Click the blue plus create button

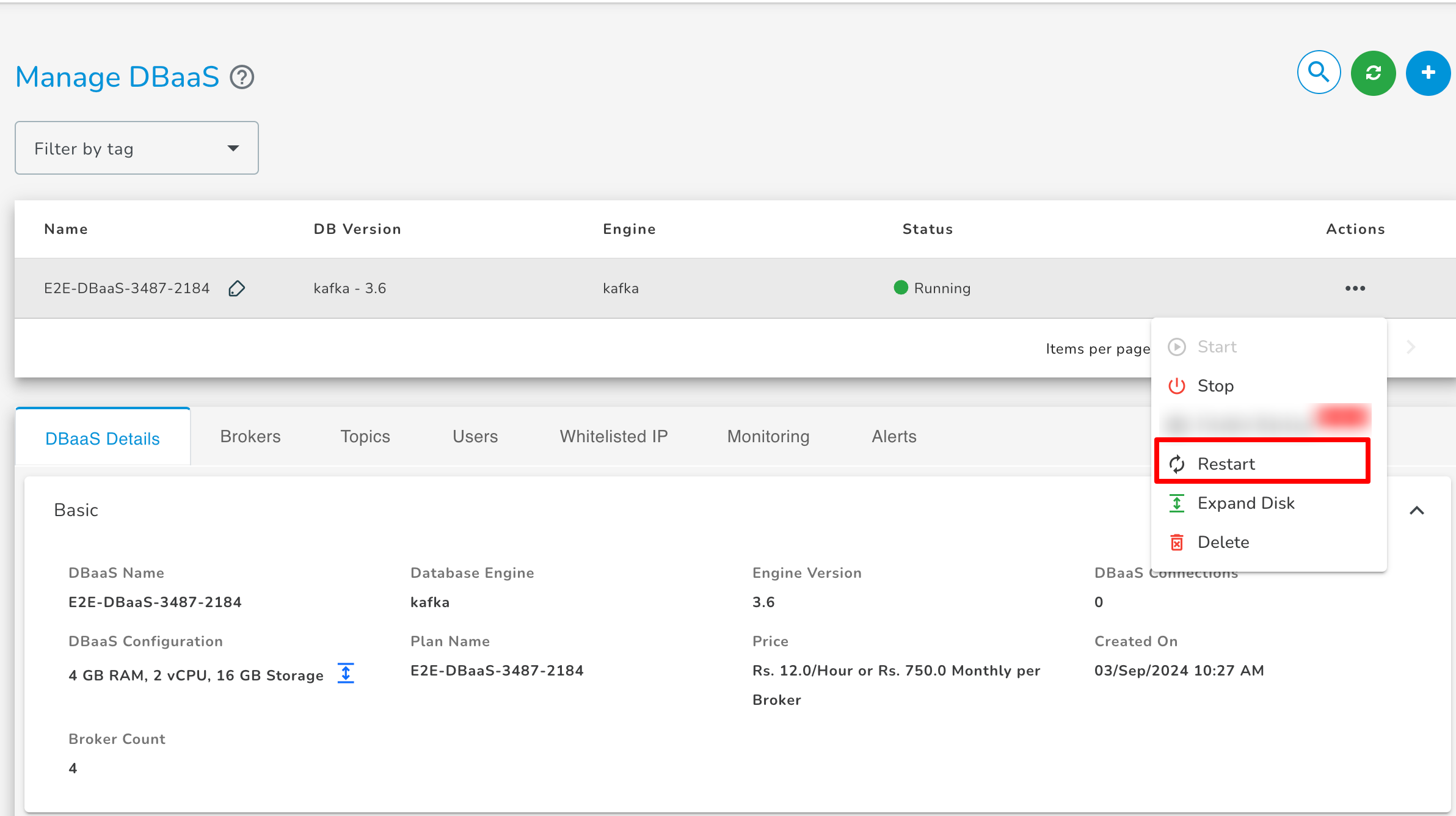pyautogui.click(x=1428, y=73)
